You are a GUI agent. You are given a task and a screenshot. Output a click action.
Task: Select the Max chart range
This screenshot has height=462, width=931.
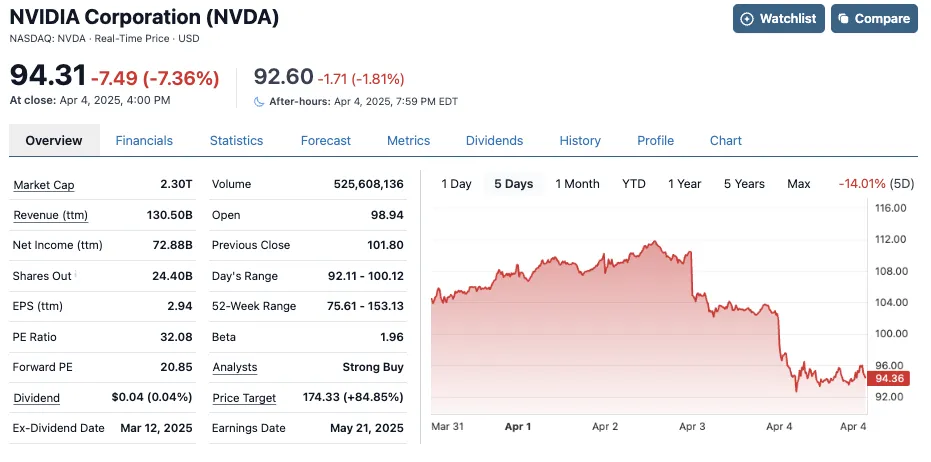(x=798, y=184)
